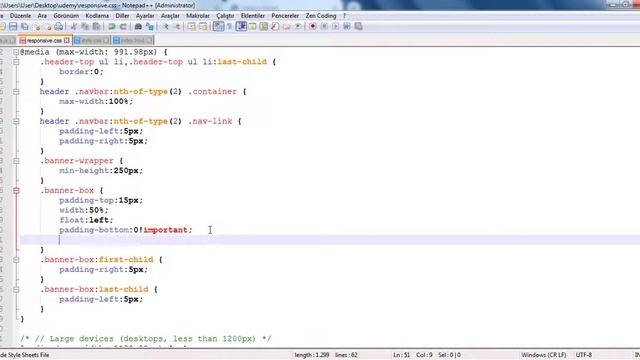Open Find with the binoculars icon

click(x=138, y=27)
